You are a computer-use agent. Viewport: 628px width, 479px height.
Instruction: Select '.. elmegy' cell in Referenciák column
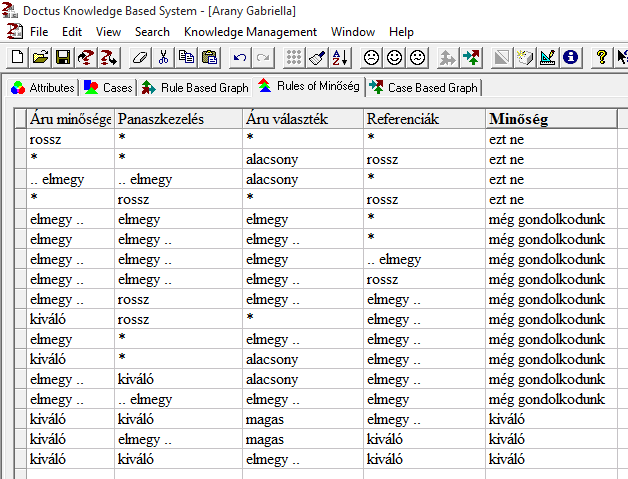pyautogui.click(x=424, y=259)
